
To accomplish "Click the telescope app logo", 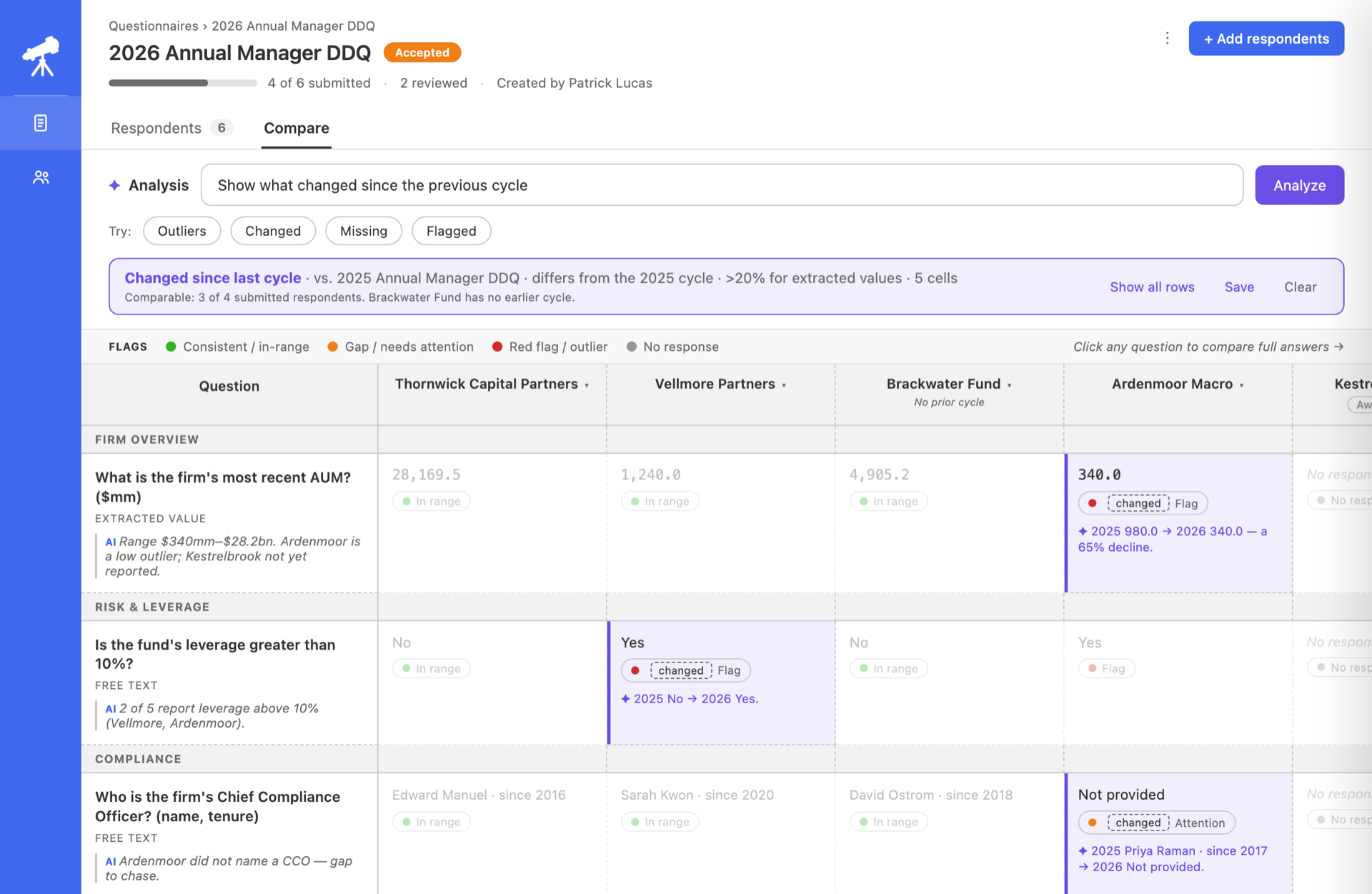I will tap(41, 56).
